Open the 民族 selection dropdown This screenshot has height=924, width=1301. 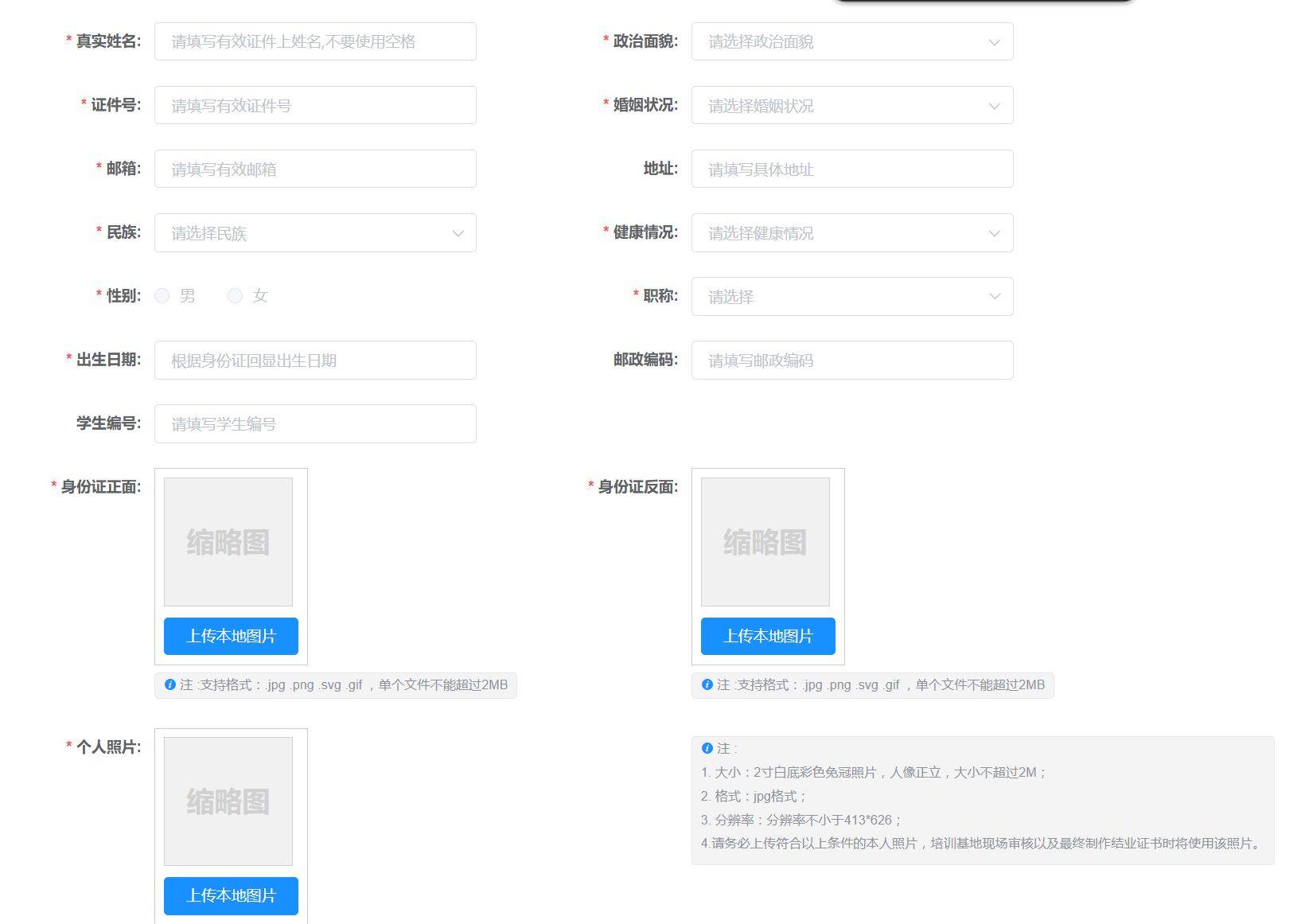tap(315, 232)
